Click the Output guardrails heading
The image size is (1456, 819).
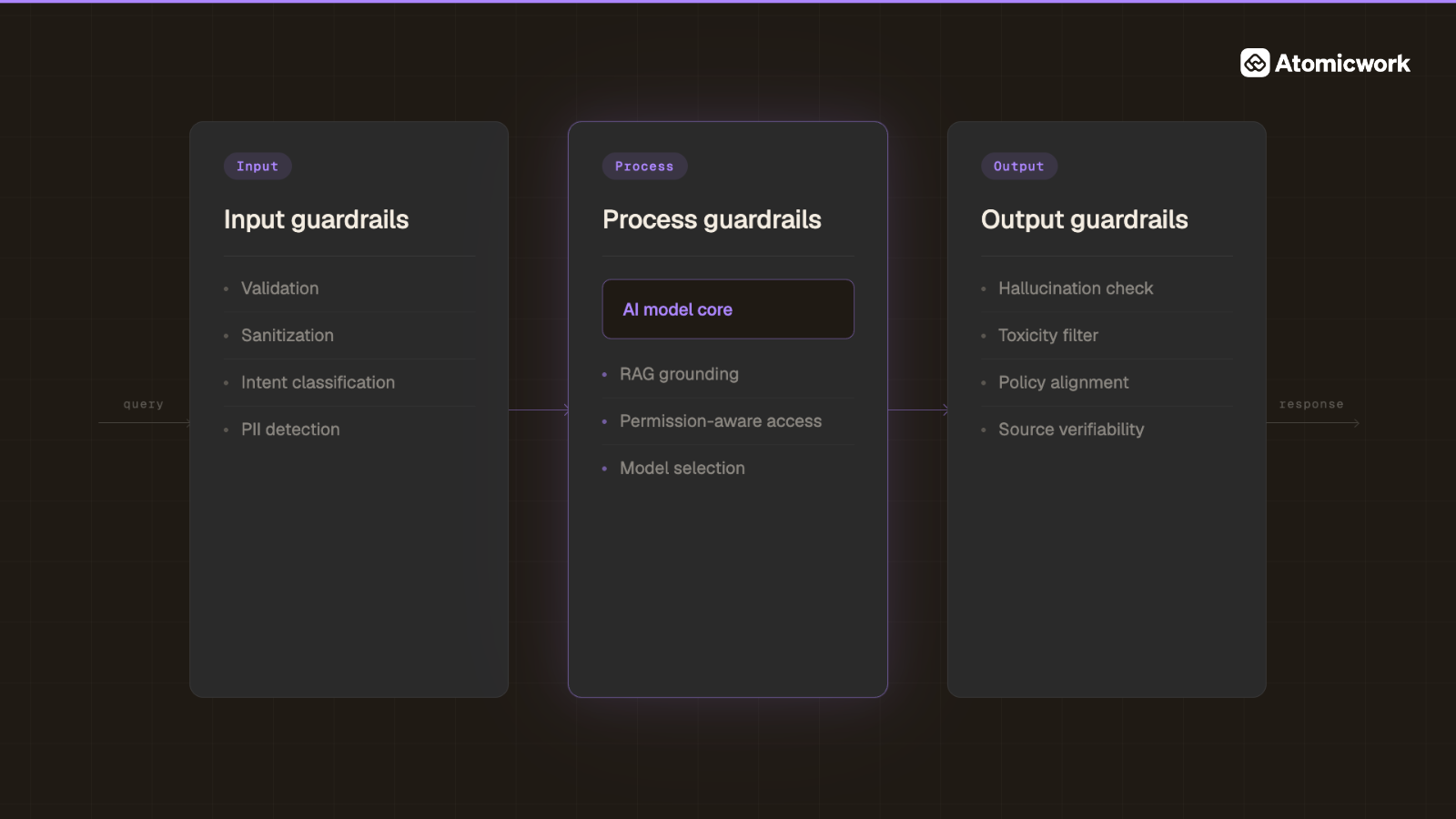click(1084, 219)
